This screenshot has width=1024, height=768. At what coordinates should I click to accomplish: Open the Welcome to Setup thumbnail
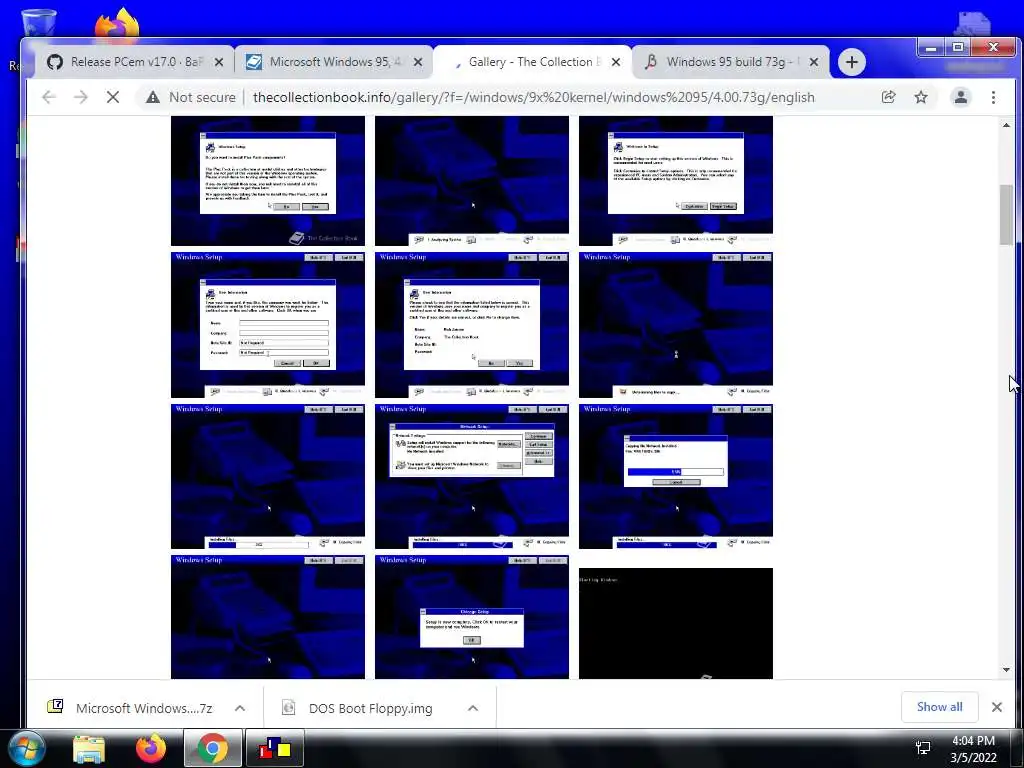tap(676, 181)
